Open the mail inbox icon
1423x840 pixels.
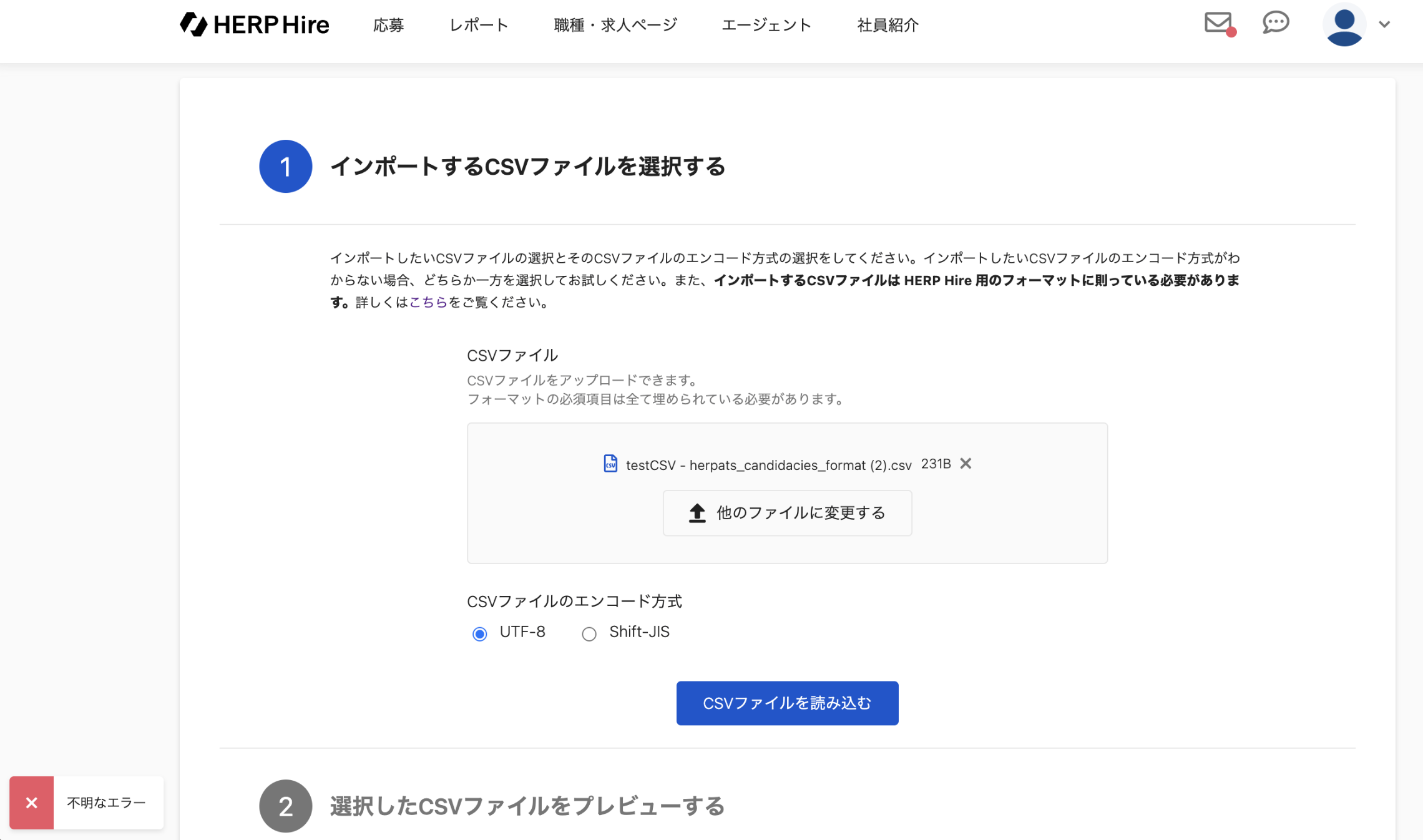pos(1218,23)
